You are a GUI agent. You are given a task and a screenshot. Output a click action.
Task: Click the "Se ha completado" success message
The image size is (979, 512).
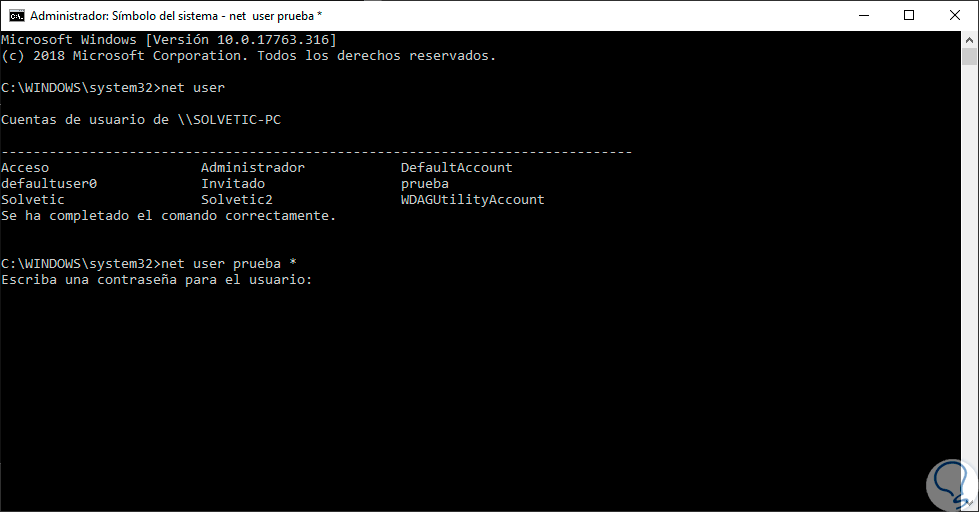coord(169,216)
